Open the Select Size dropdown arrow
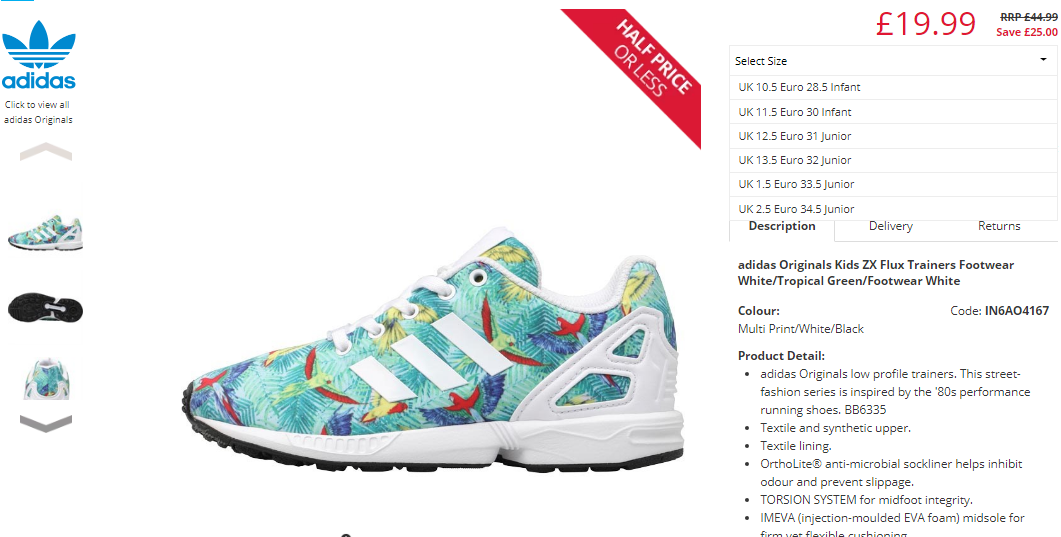The image size is (1061, 537). point(1043,60)
